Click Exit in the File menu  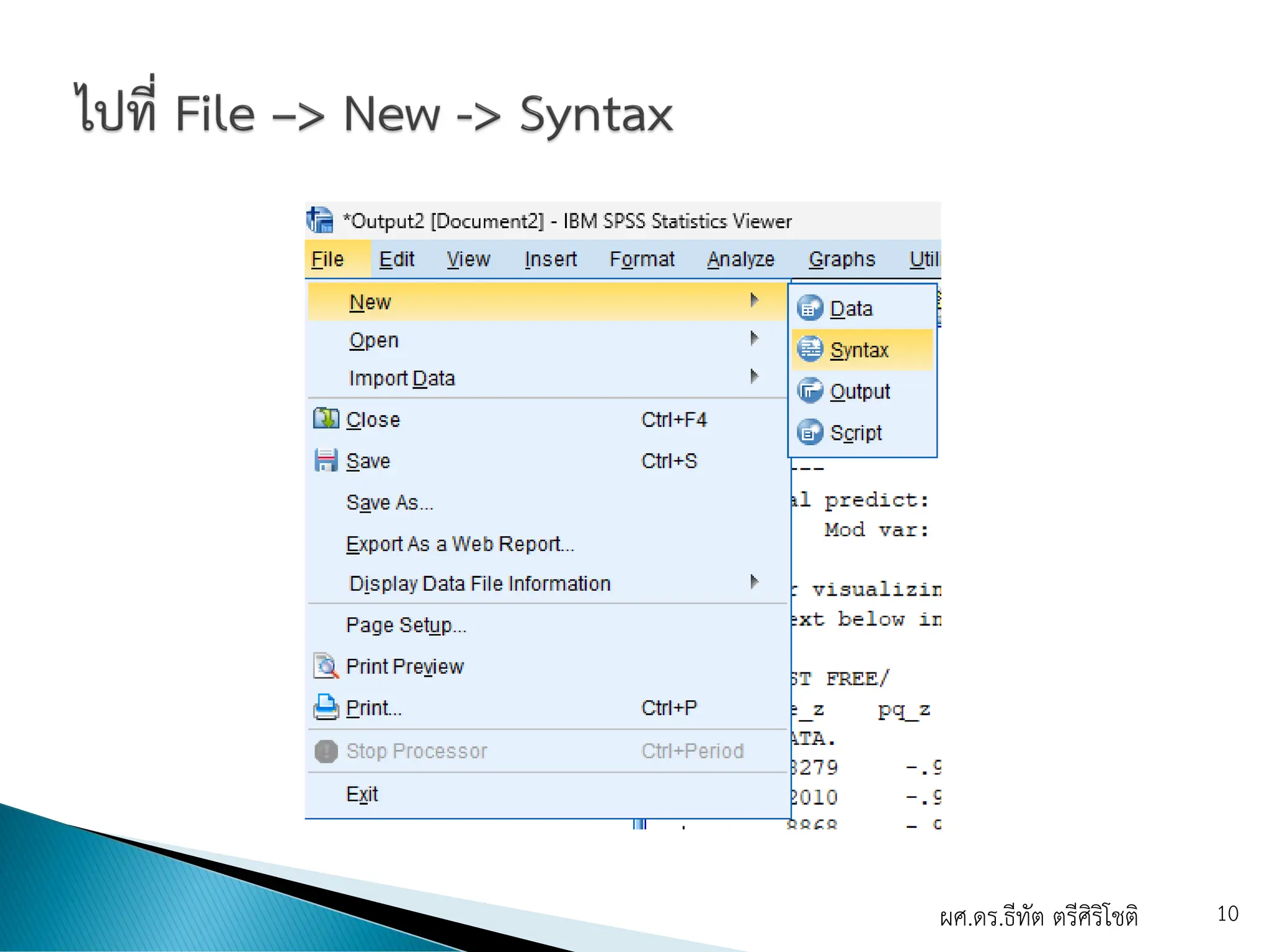(x=362, y=795)
